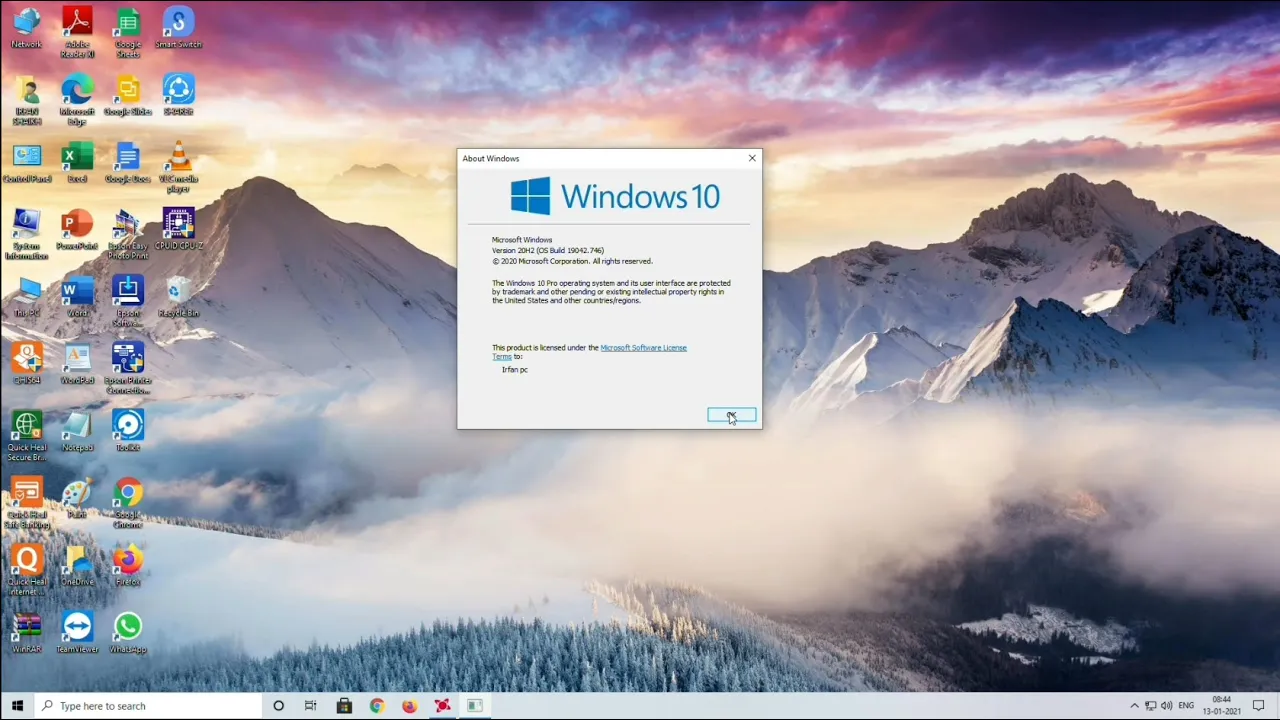Open Notepad desktop shortcut
The width and height of the screenshot is (1280, 720).
(77, 431)
